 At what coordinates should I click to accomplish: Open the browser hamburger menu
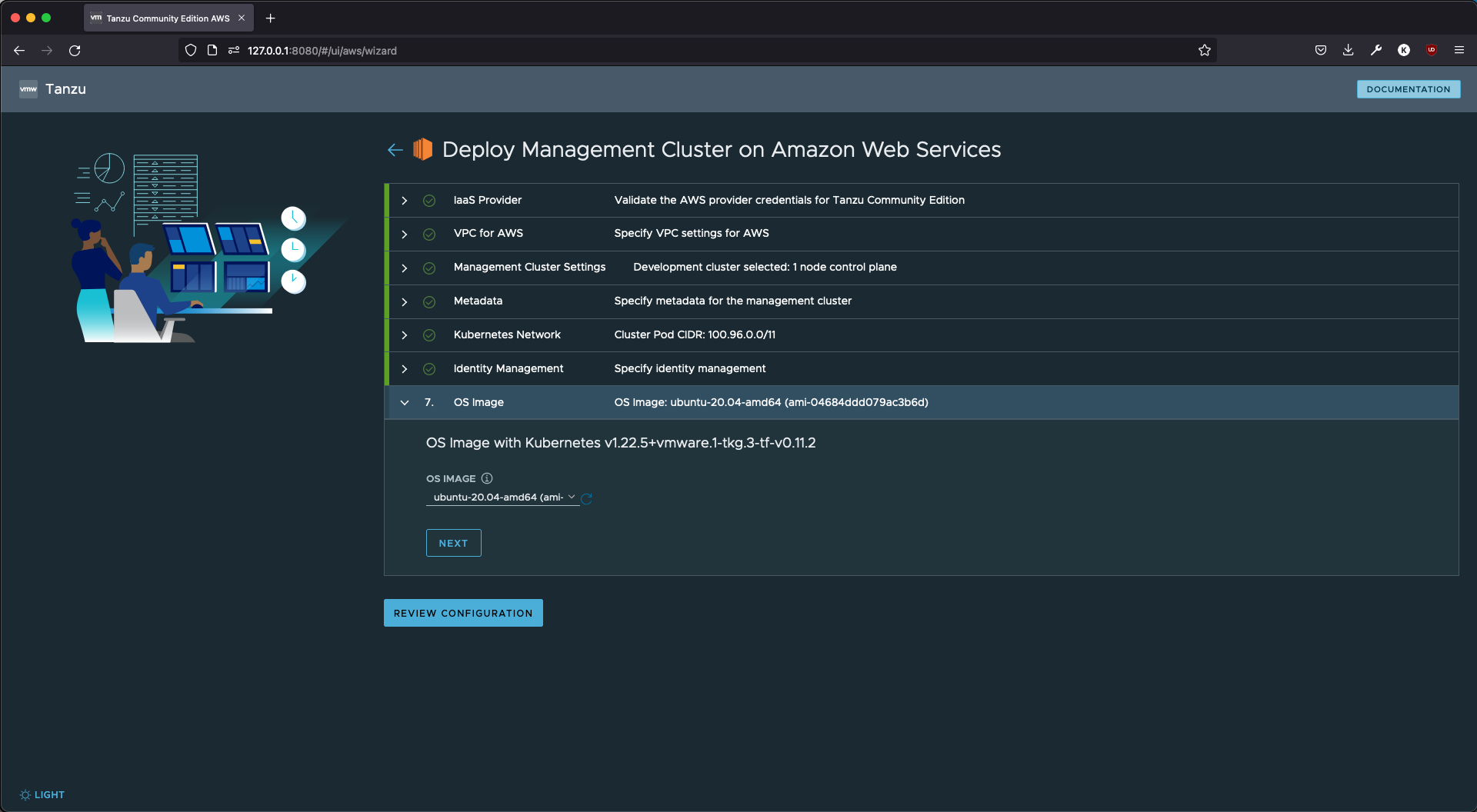pyautogui.click(x=1459, y=51)
